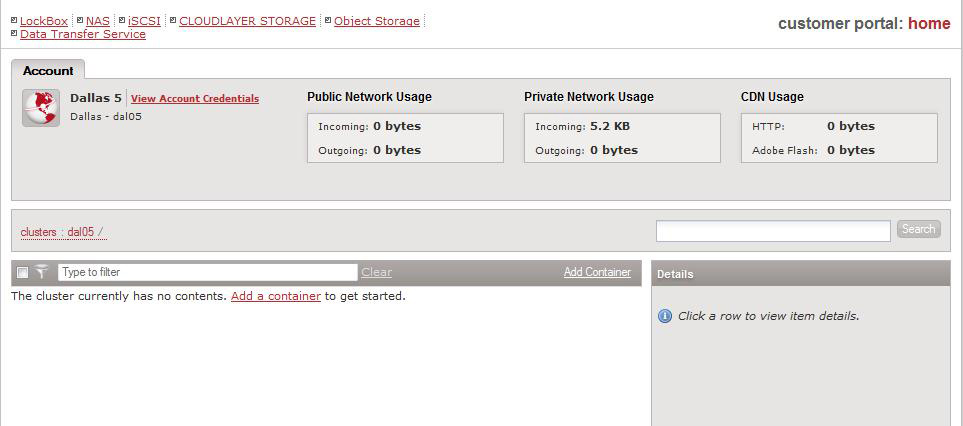Click the small icon beside LockBox
Image resolution: width=963 pixels, height=426 pixels.
pyautogui.click(x=15, y=20)
